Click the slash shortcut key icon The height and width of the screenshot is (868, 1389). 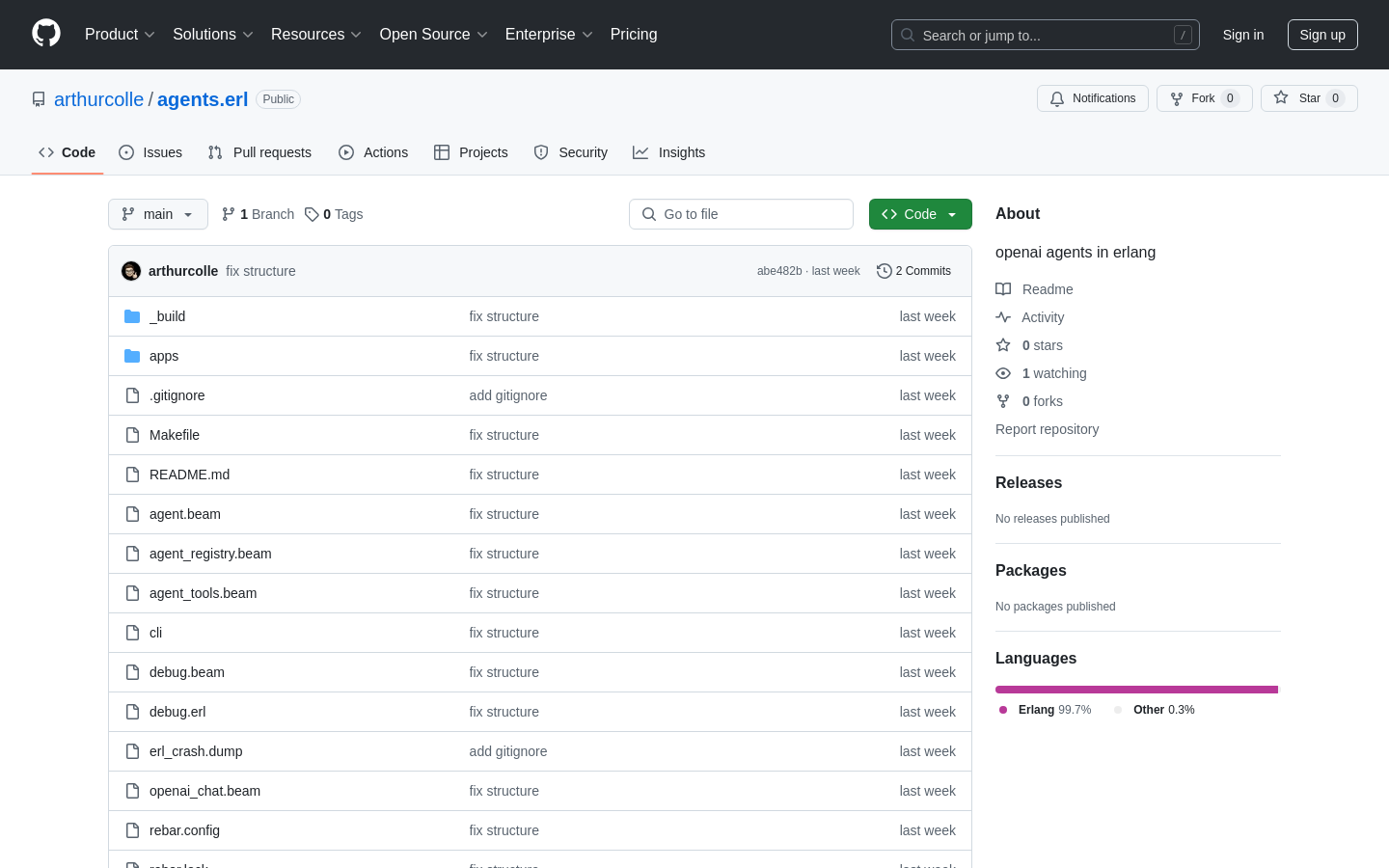[1183, 35]
